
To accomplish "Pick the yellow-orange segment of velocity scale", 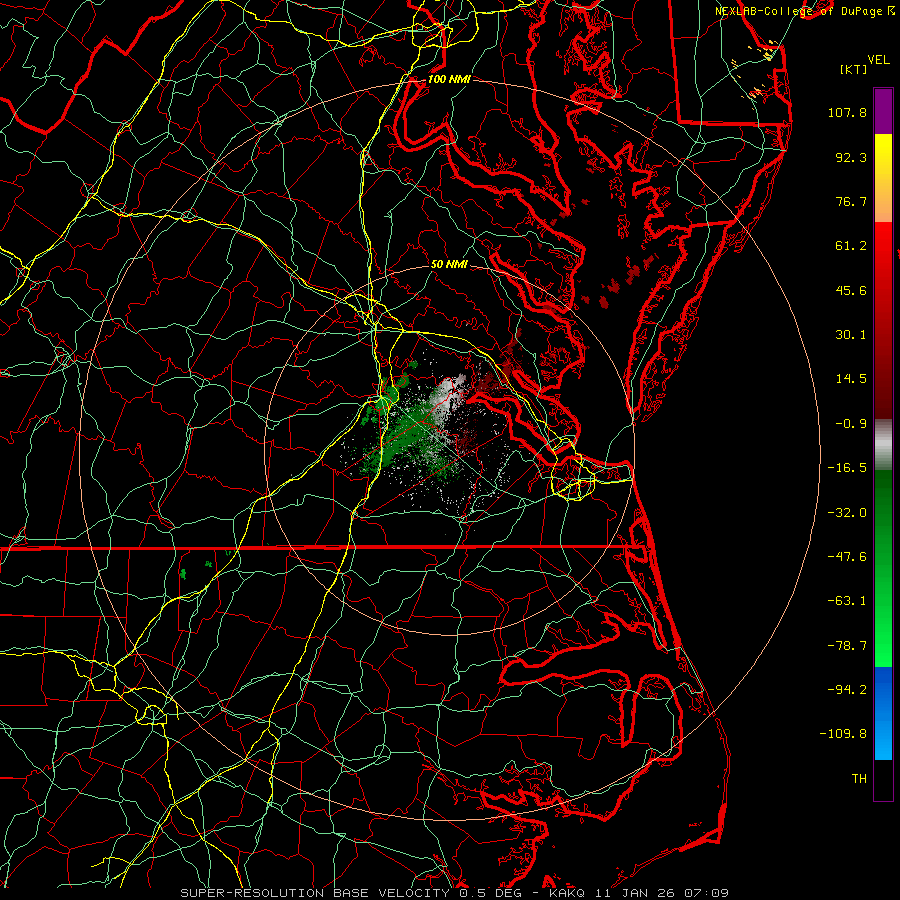I will point(883,178).
